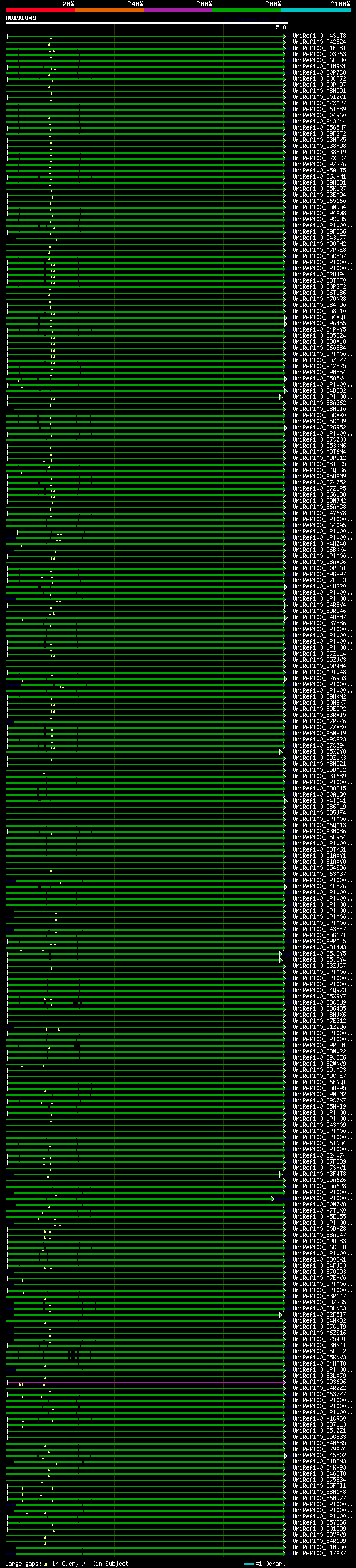Open hit UniRef100_A4S1T8
Screen dimensions: 356x1568
tap(319, 36)
